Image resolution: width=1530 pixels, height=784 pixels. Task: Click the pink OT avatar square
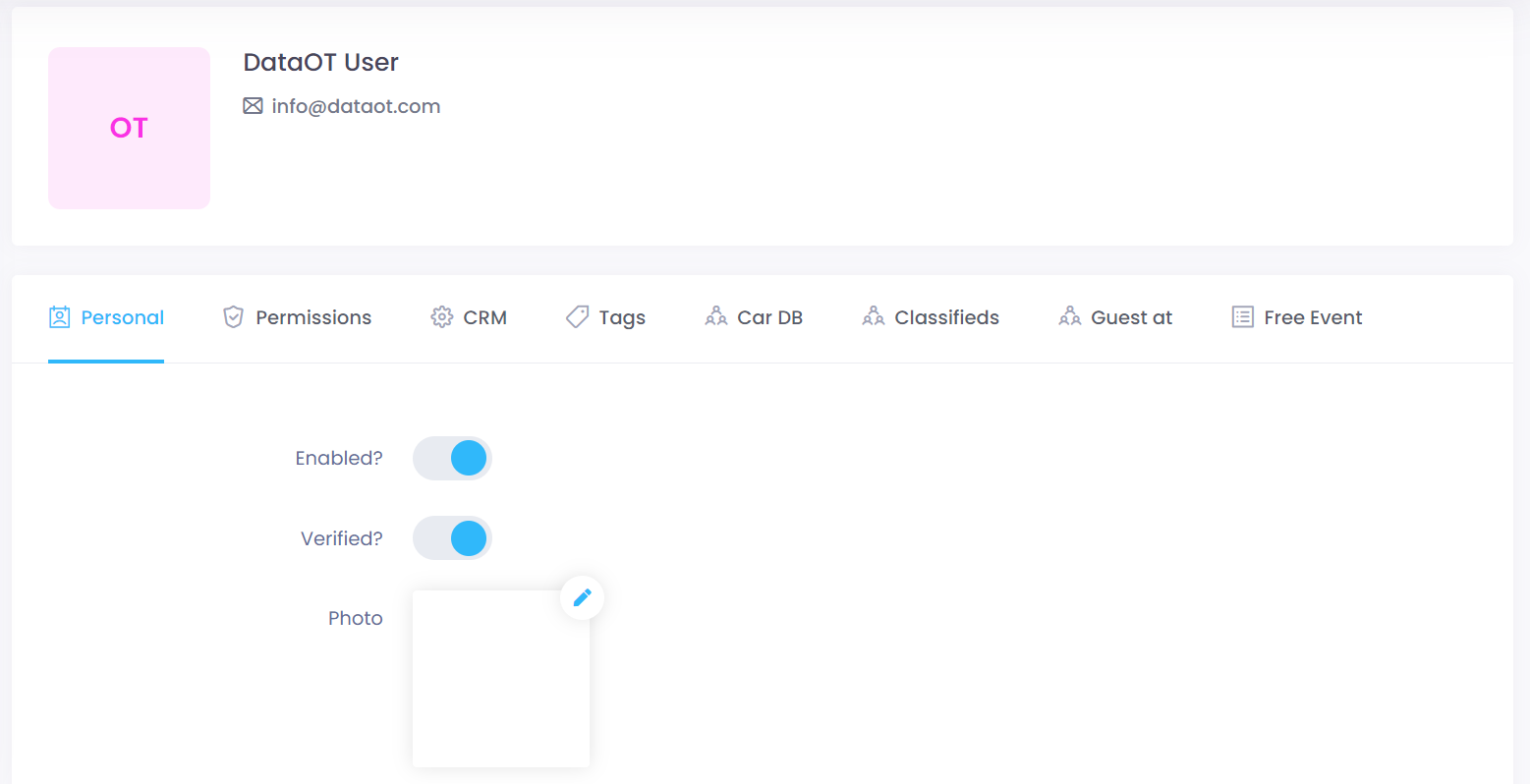(x=129, y=128)
